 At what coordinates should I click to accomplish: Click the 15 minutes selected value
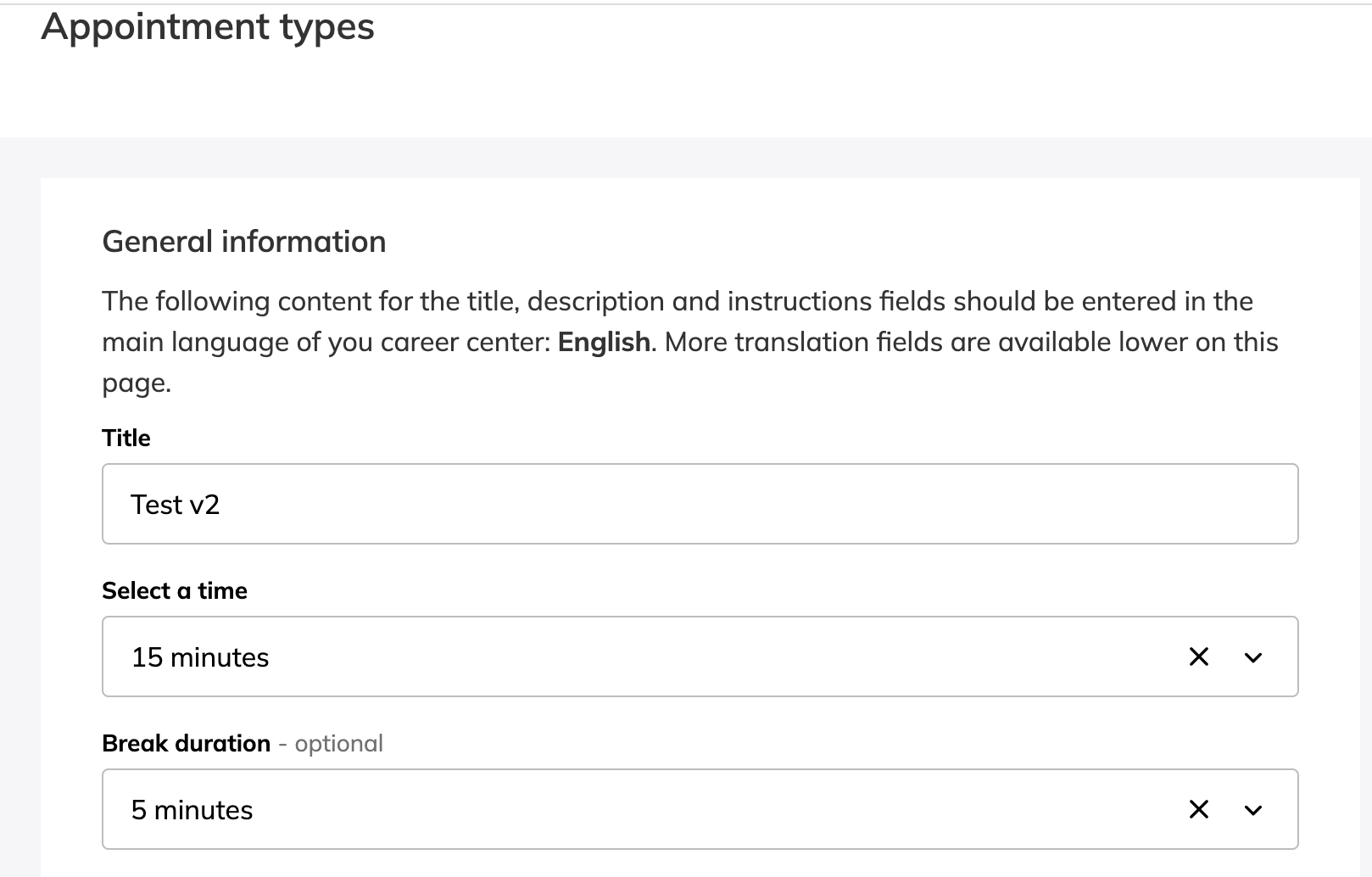coord(200,657)
